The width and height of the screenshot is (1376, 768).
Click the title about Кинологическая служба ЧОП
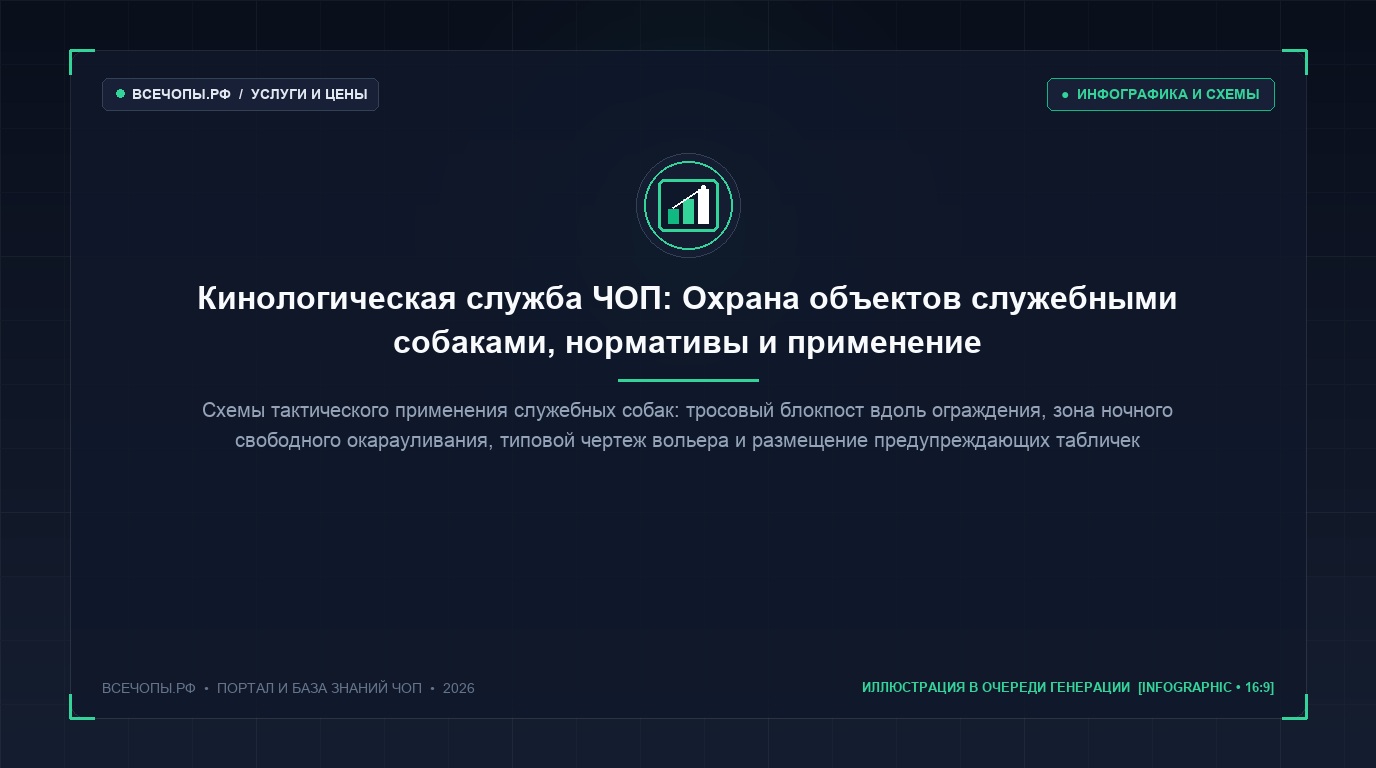coord(688,320)
